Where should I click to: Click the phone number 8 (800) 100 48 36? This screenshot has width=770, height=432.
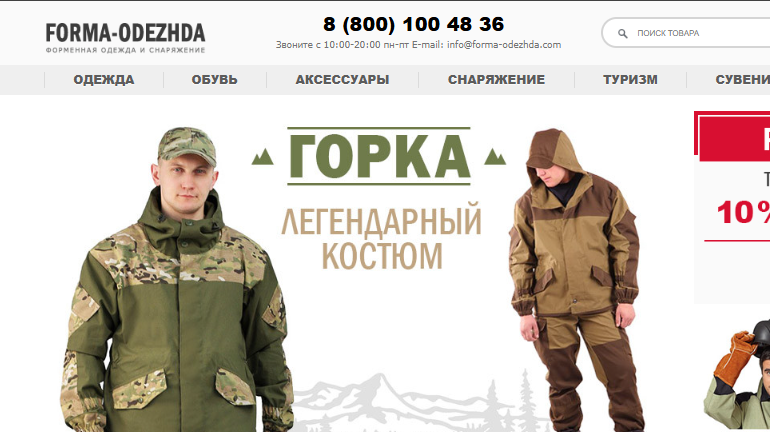pos(413,24)
